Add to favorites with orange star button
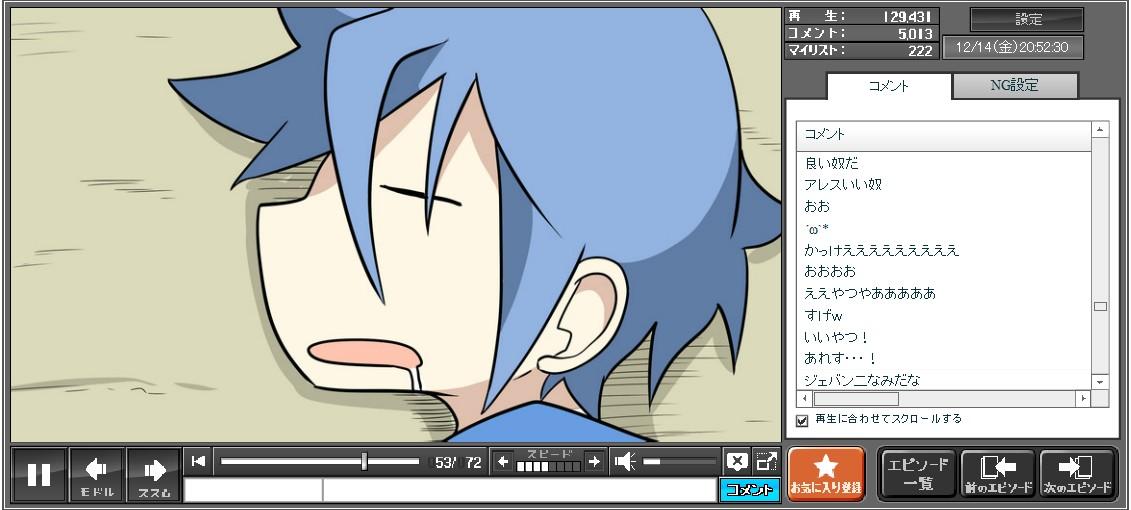 click(x=826, y=473)
